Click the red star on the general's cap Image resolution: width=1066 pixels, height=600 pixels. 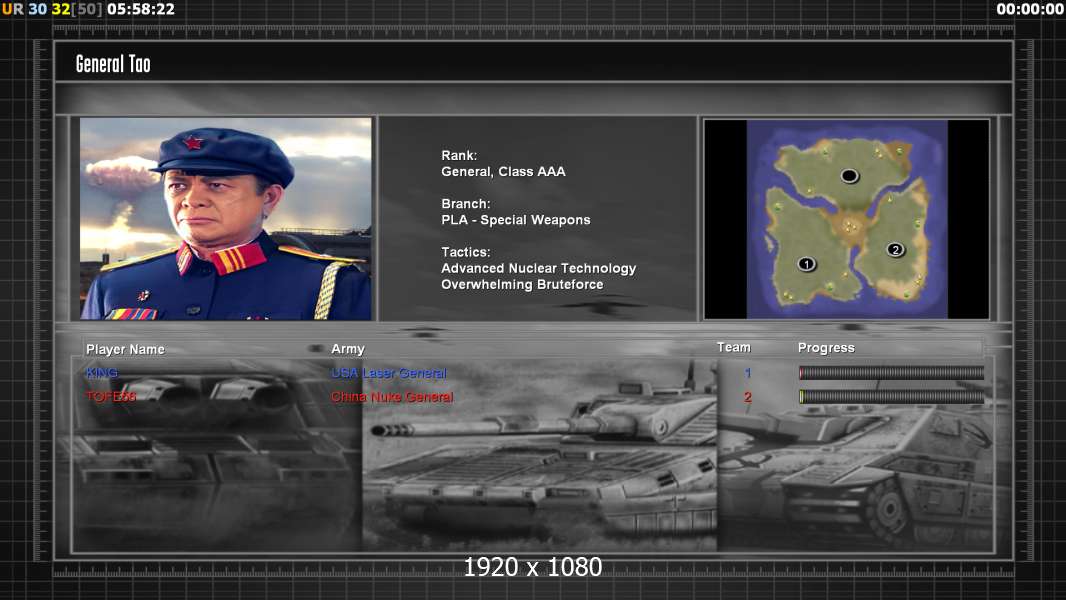point(193,142)
